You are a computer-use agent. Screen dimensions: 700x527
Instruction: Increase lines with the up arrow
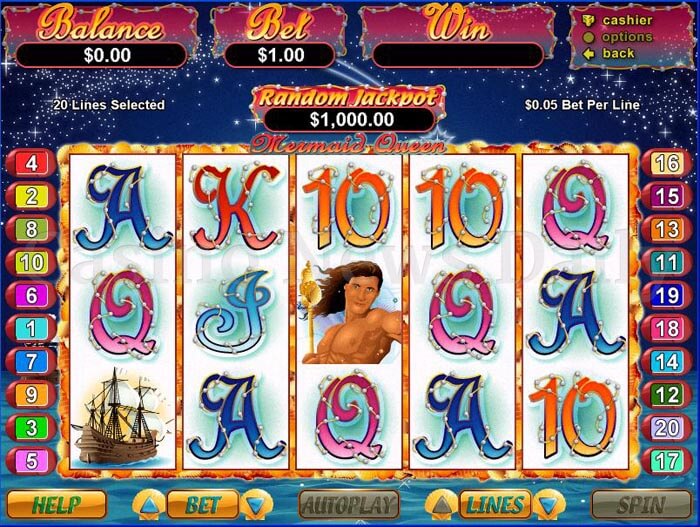point(441,505)
